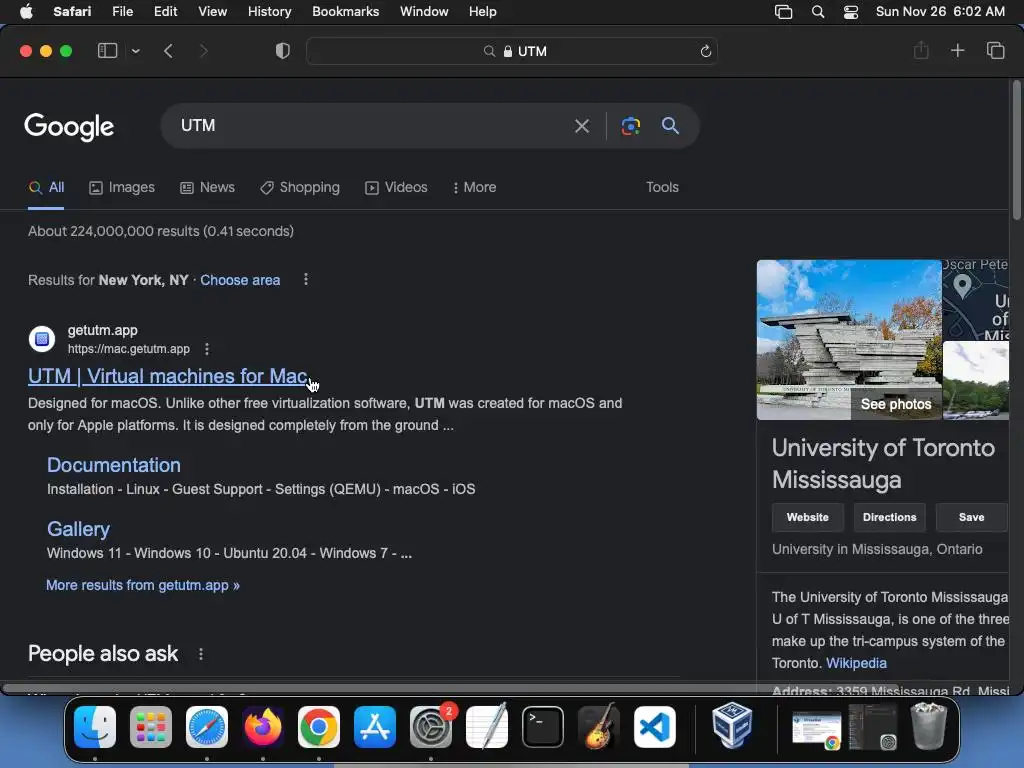
Task: Open UTM Virtual machines for Mac link
Action: coord(168,376)
